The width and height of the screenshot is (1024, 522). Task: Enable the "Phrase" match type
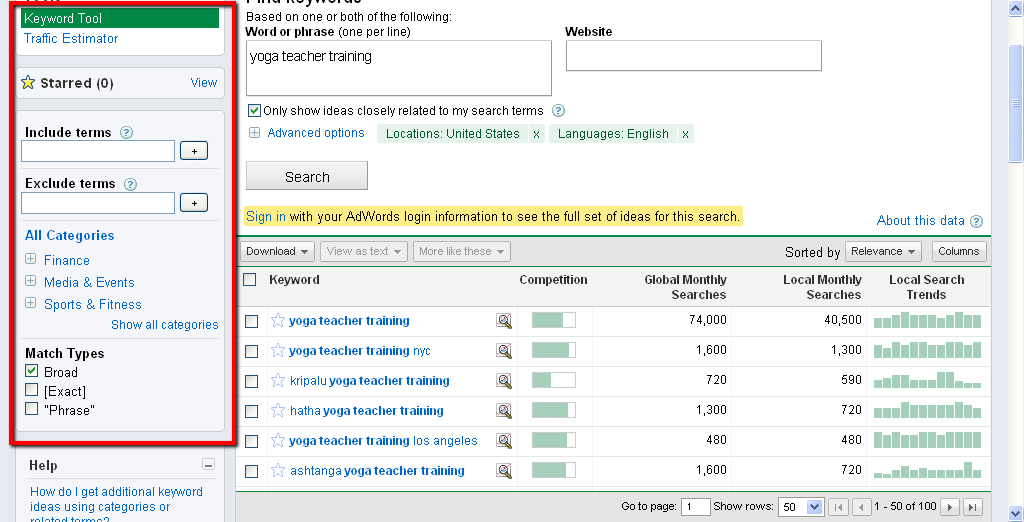(32, 409)
